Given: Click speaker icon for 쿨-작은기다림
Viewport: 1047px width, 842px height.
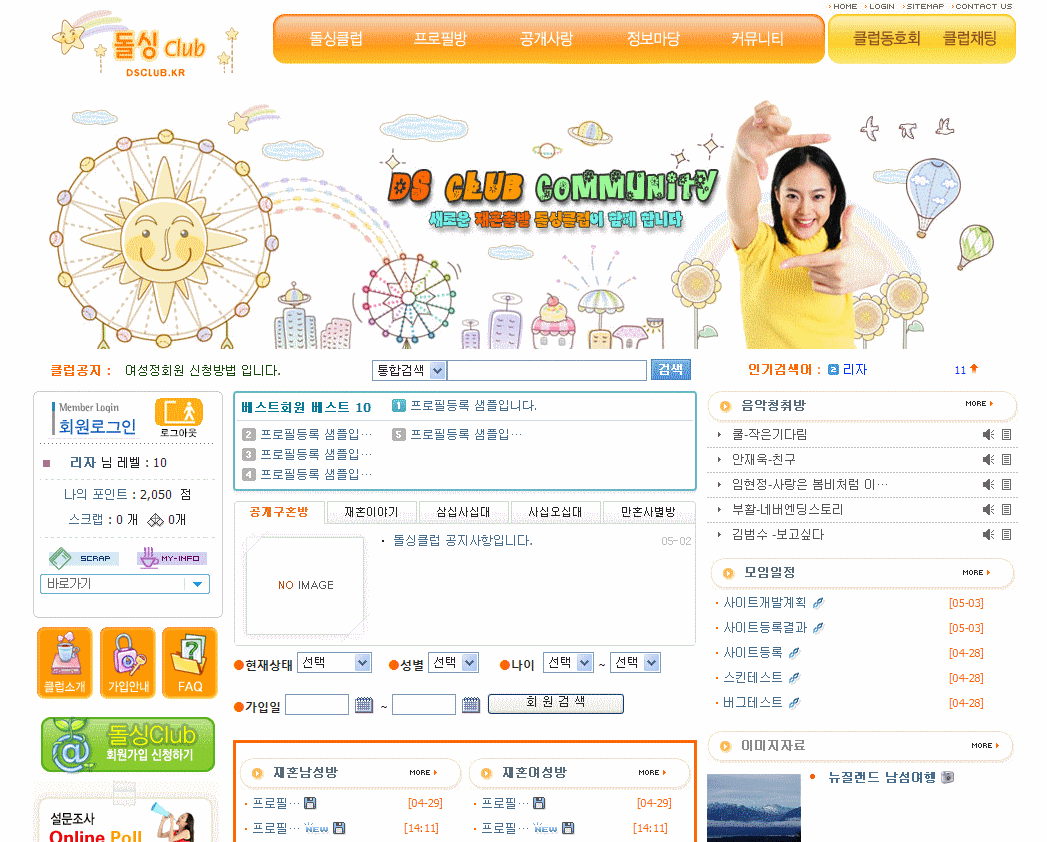Looking at the screenshot, I should pyautogui.click(x=988, y=435).
